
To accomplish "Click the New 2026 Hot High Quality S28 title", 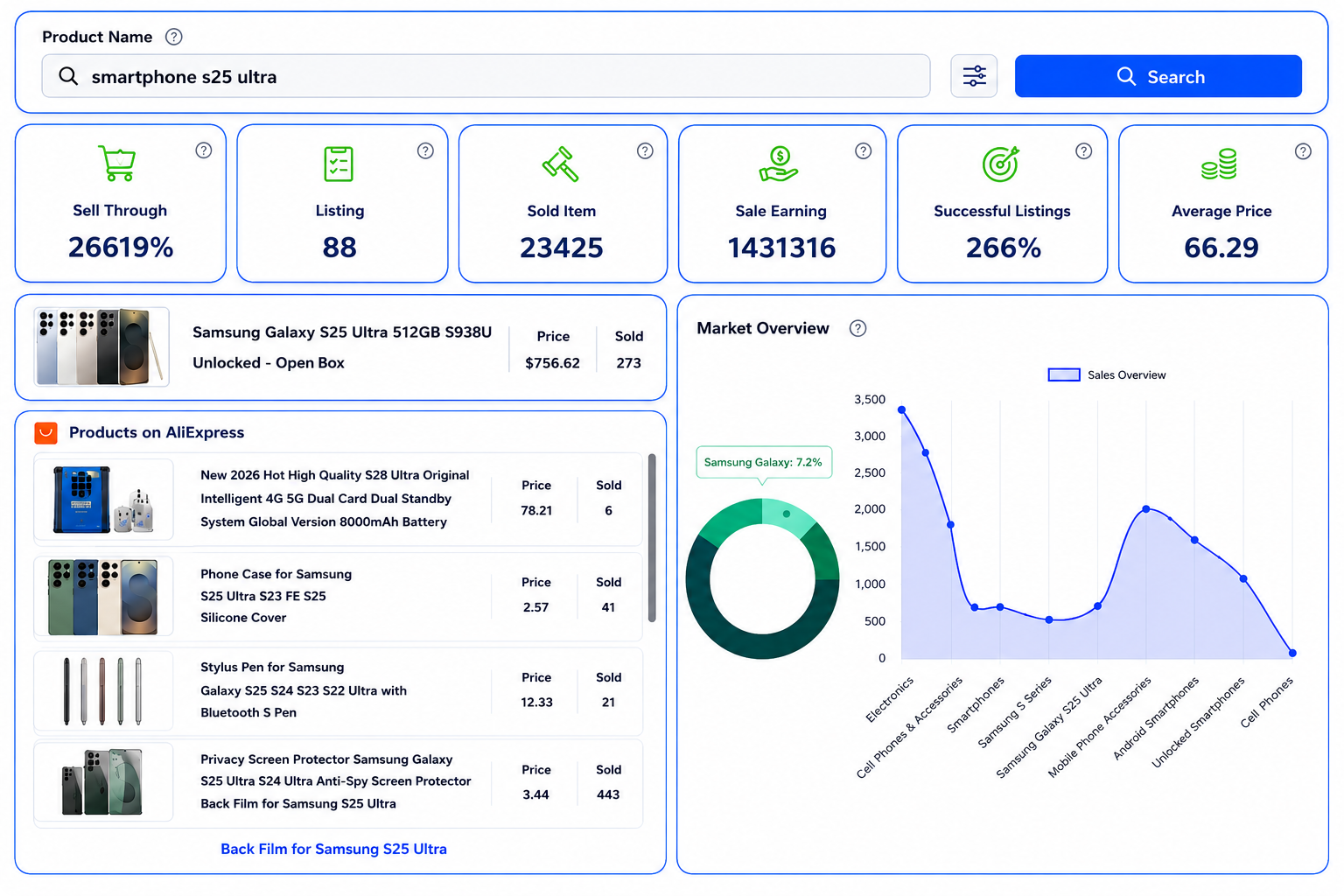I will pos(335,499).
